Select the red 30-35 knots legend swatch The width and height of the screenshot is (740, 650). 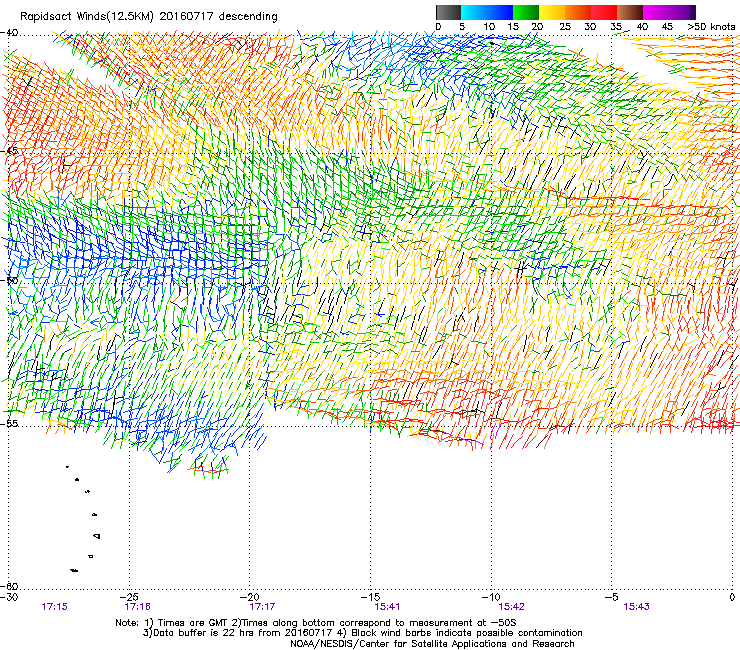(x=604, y=12)
